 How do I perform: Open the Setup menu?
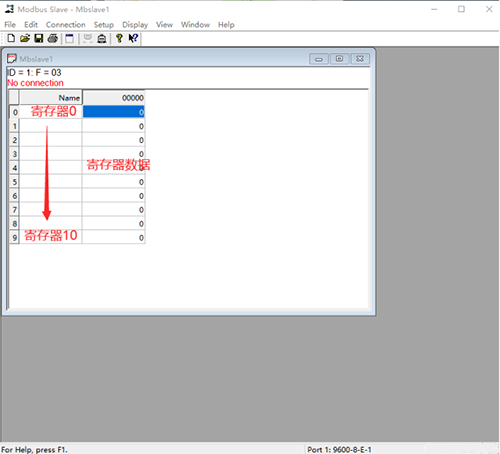coord(104,25)
